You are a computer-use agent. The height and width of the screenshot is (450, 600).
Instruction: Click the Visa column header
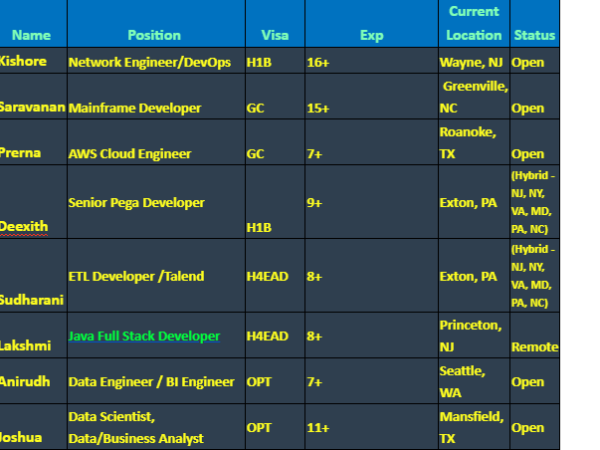pyautogui.click(x=275, y=24)
